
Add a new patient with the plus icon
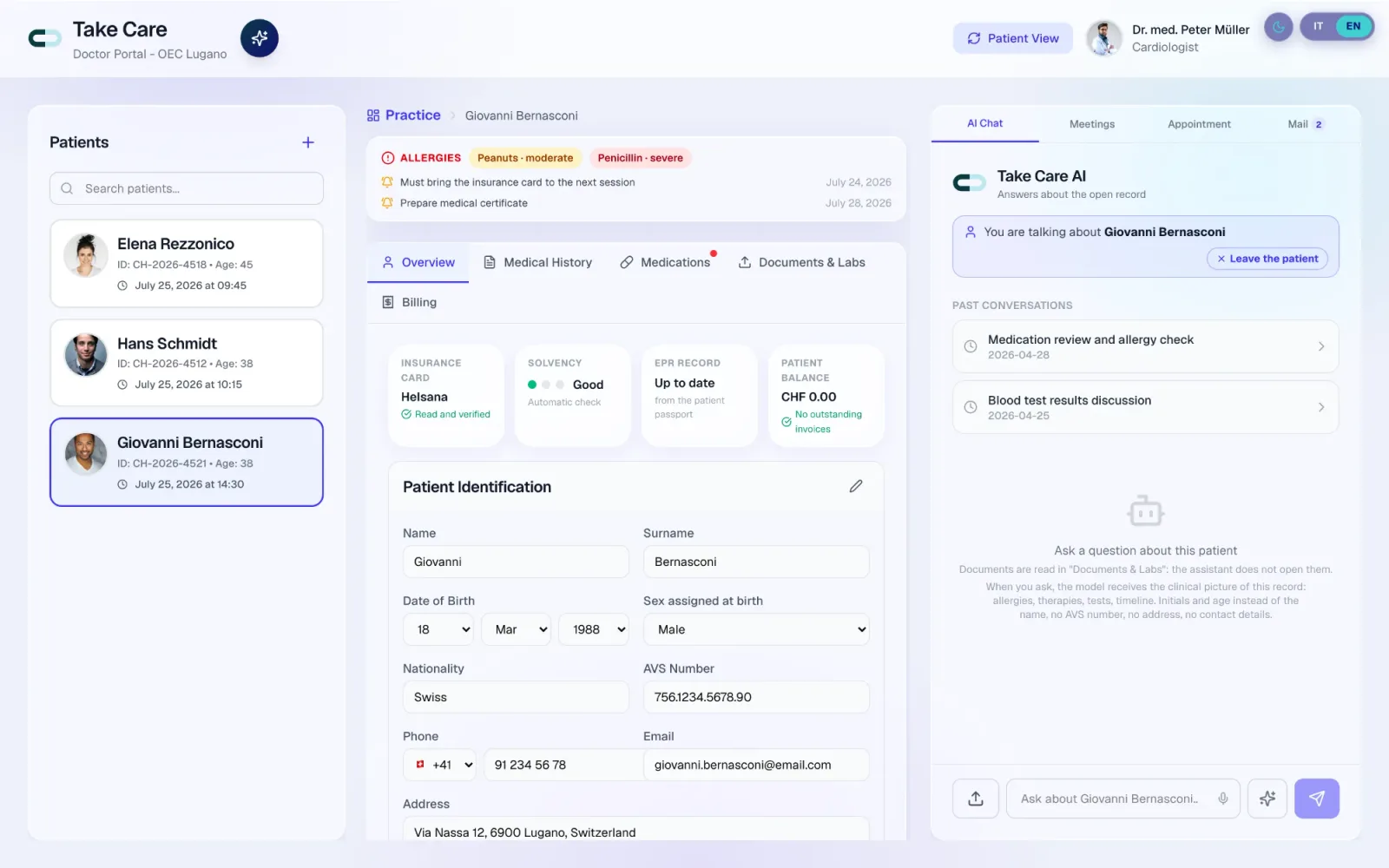point(308,142)
